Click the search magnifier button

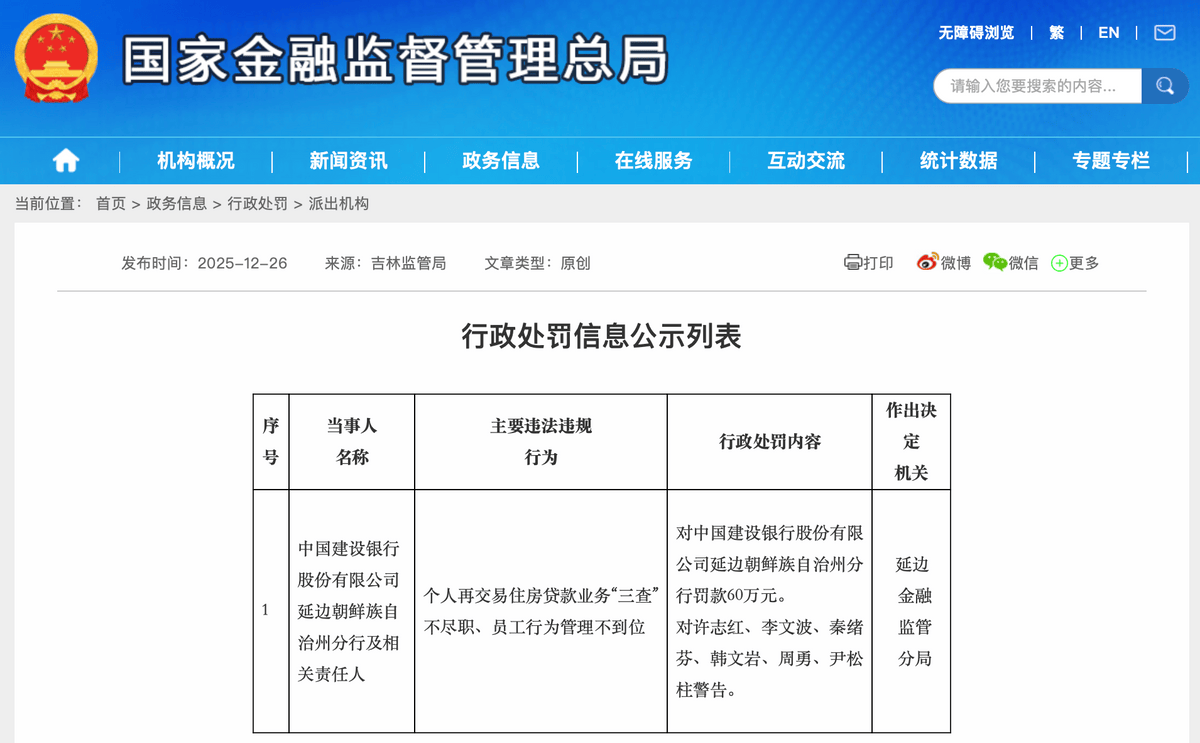point(1164,86)
